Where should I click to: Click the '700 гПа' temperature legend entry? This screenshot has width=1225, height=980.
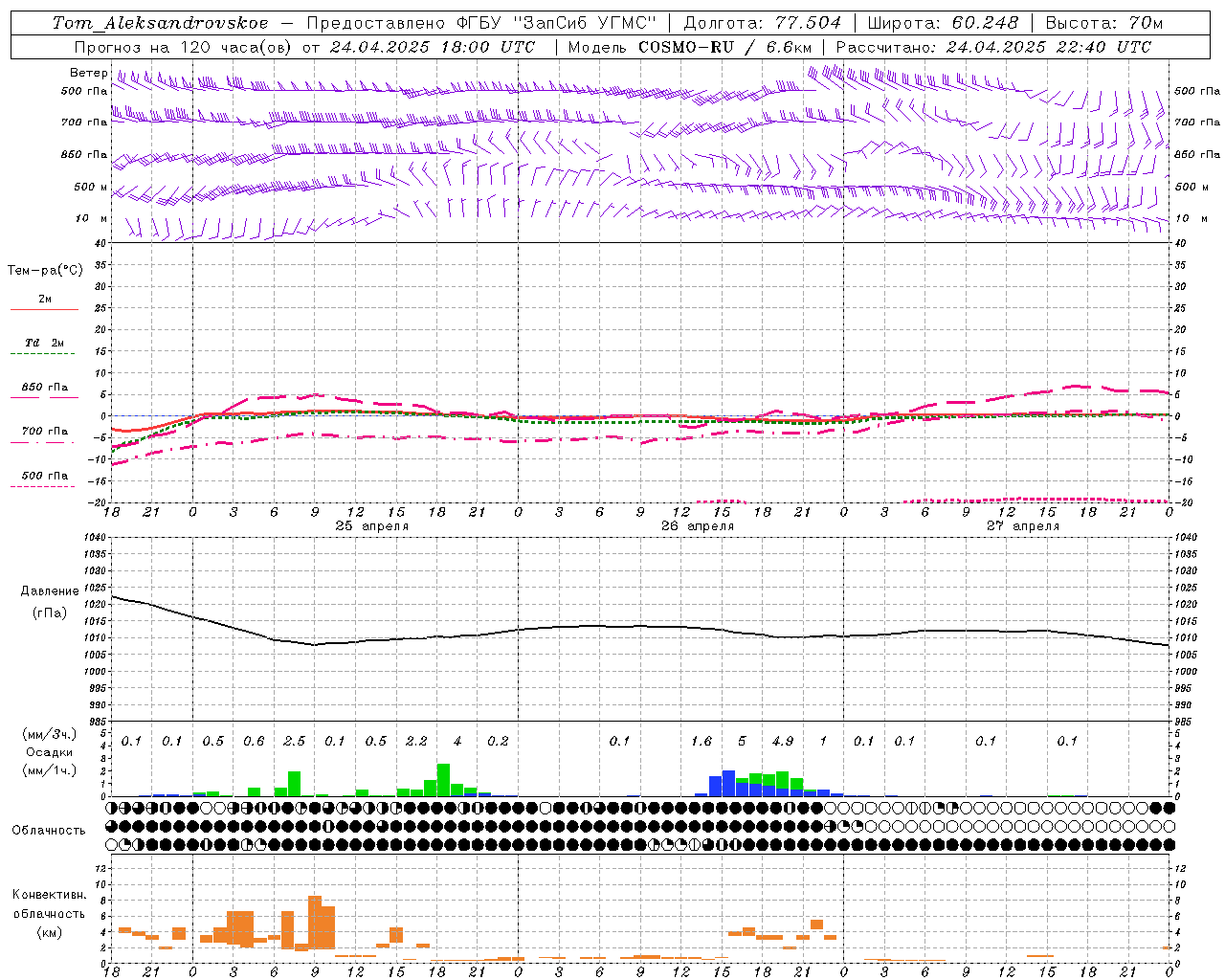coord(45,432)
